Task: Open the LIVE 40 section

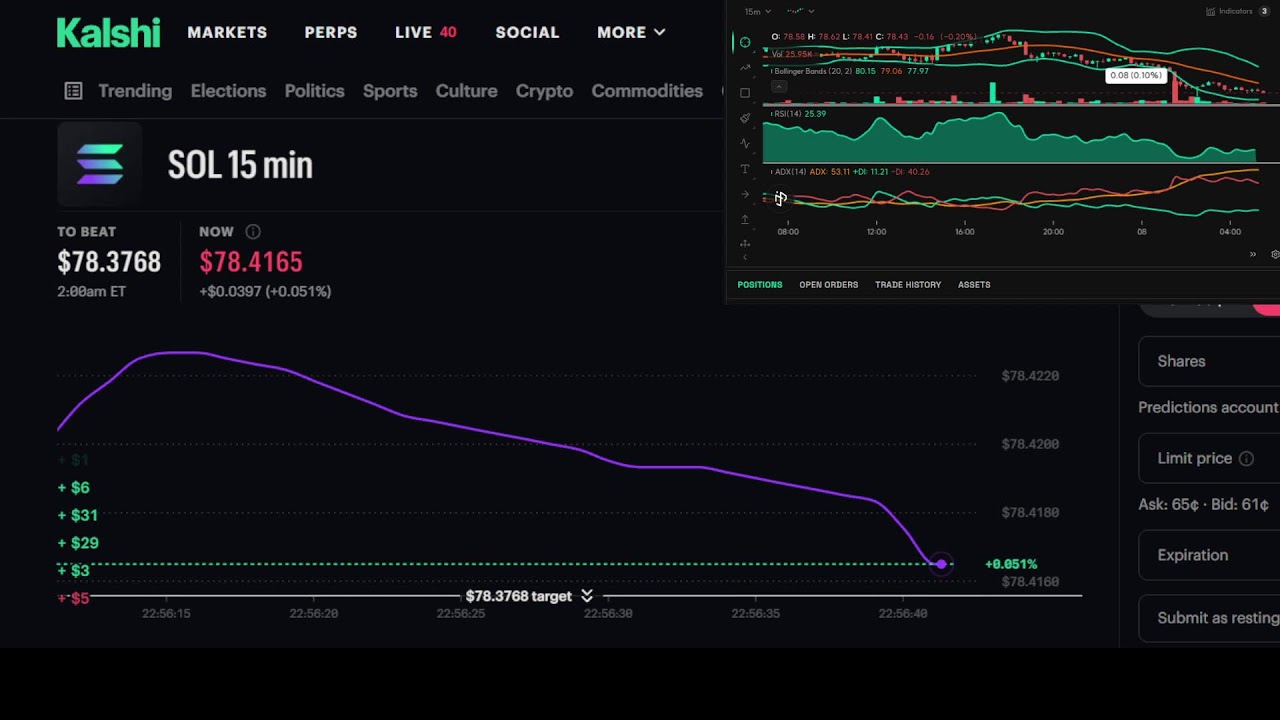Action: coord(426,32)
